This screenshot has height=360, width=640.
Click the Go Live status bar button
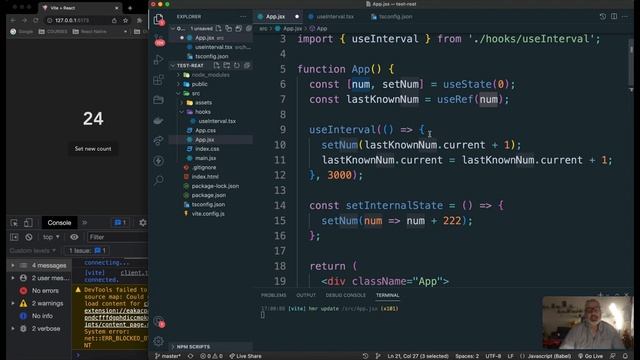tap(591, 356)
